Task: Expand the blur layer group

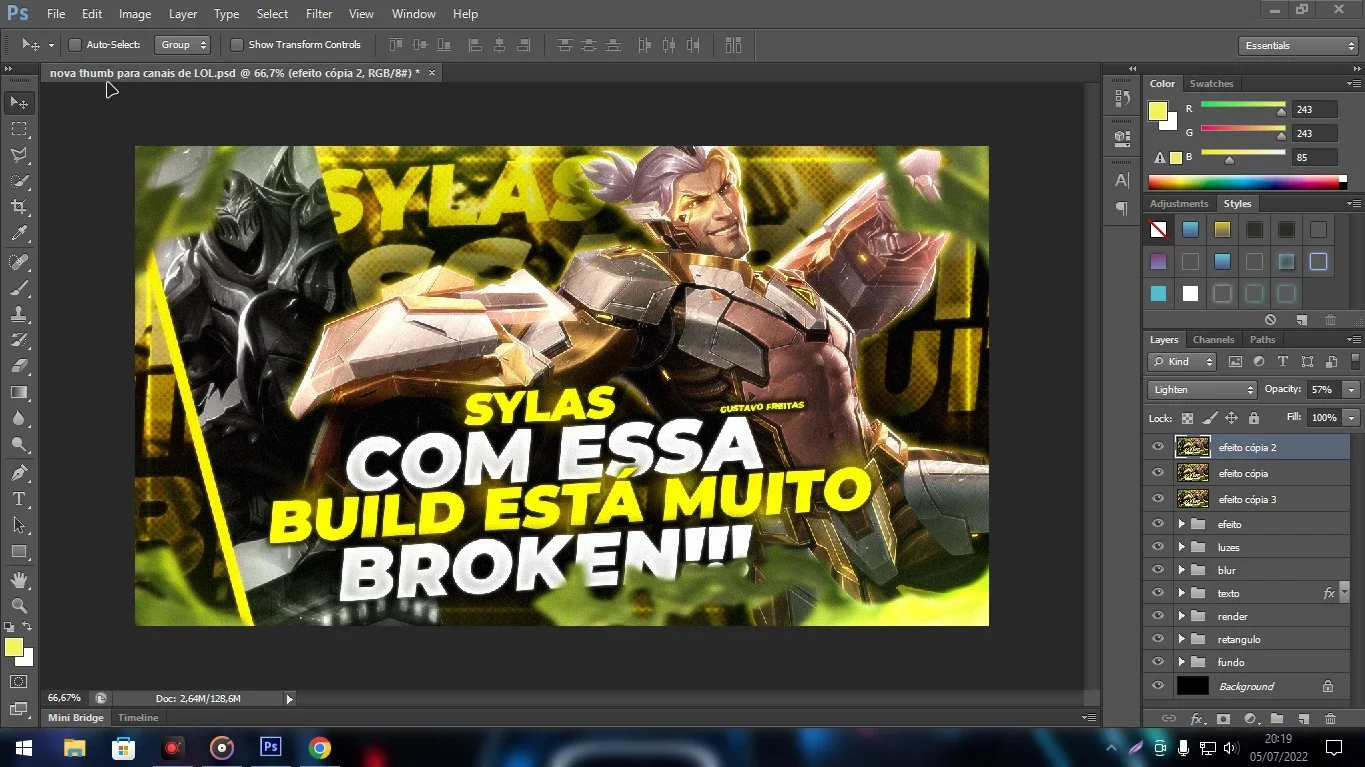Action: point(1181,570)
